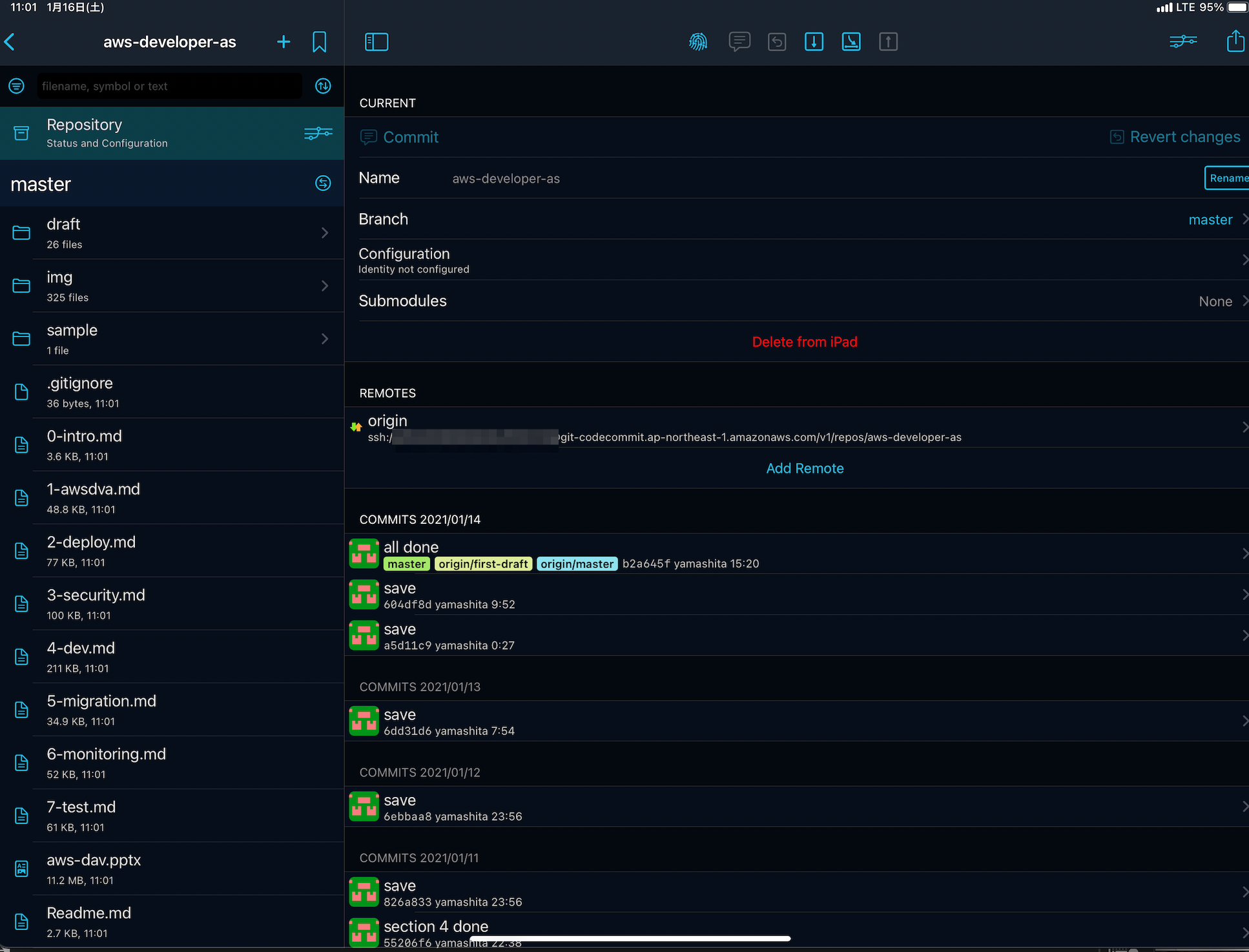Tap the revert changes toolbar icon
Screen dimensions: 1249x952
(x=777, y=42)
